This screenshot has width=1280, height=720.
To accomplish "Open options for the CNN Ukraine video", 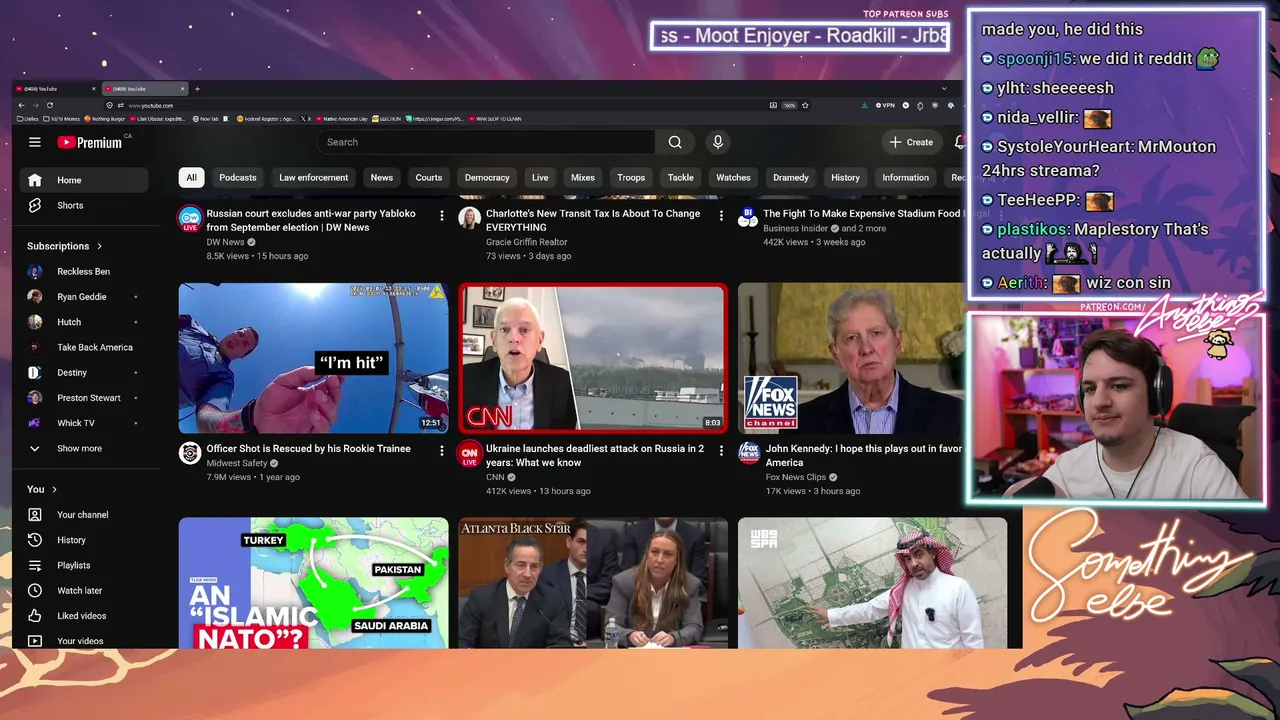I will click(721, 450).
